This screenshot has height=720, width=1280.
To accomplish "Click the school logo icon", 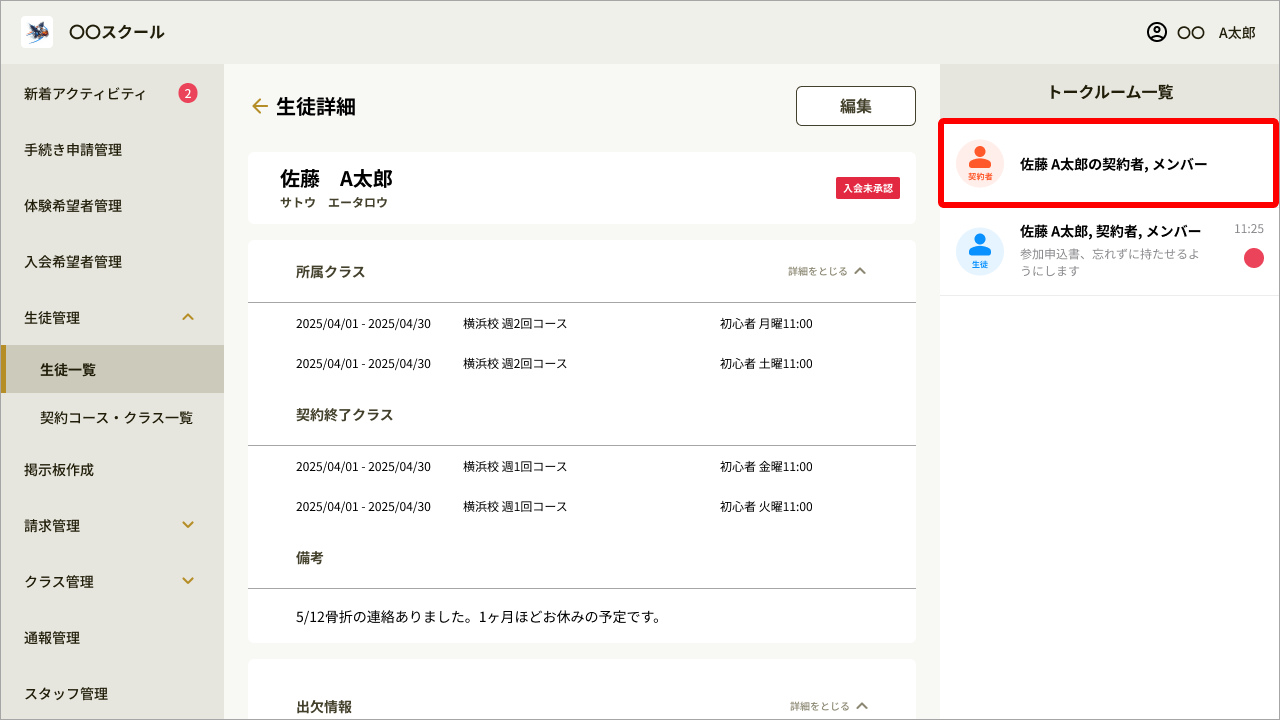I will tap(37, 32).
